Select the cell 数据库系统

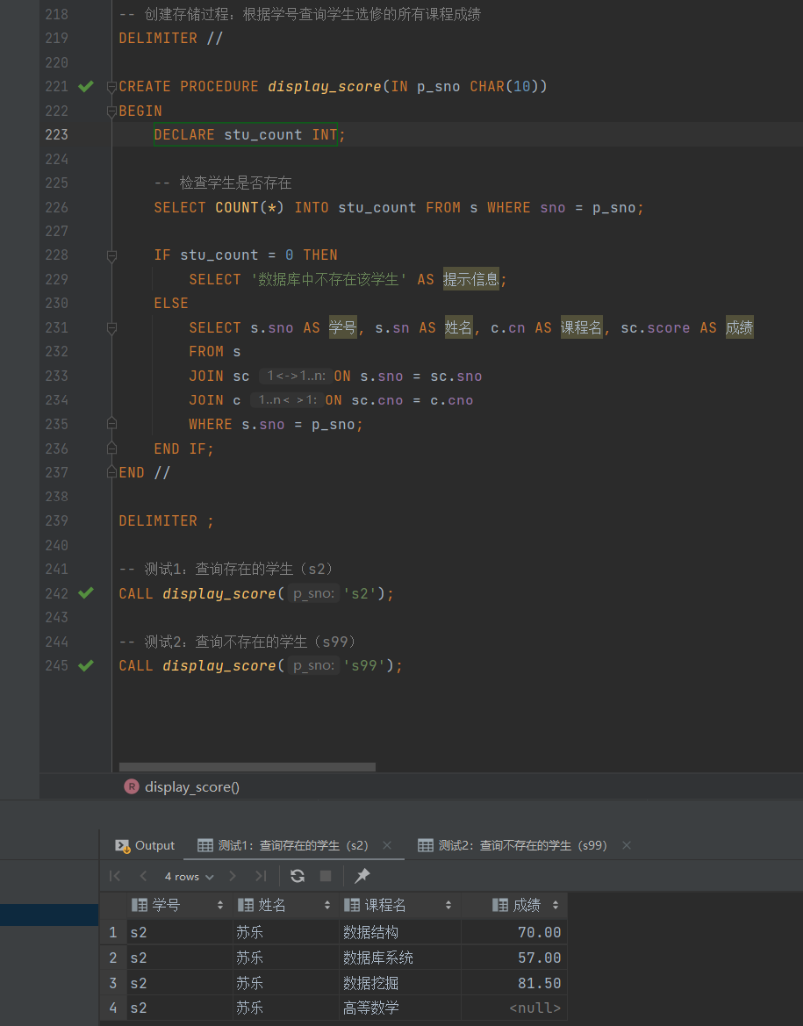(400, 958)
